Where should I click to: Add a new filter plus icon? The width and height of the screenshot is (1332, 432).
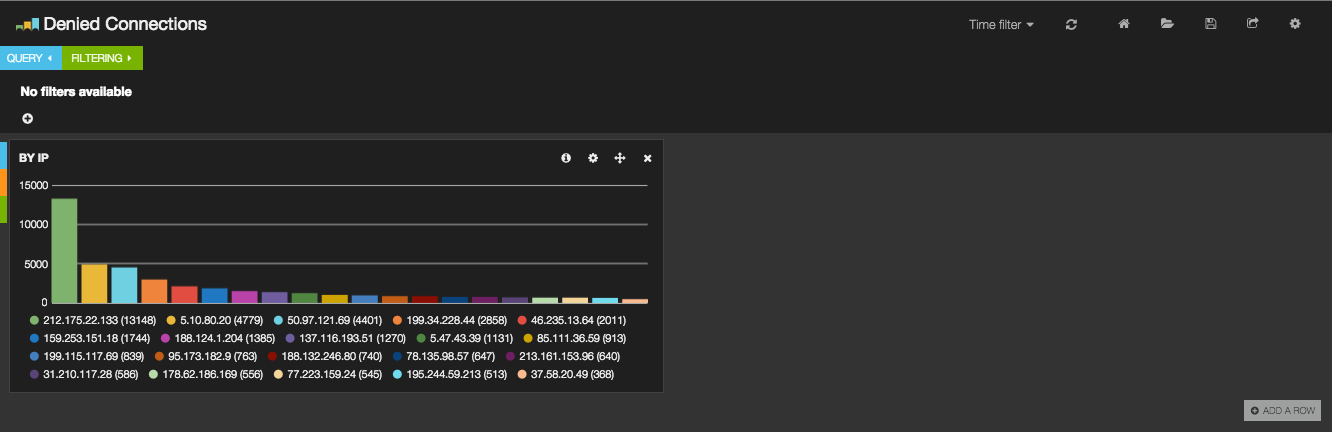click(27, 118)
